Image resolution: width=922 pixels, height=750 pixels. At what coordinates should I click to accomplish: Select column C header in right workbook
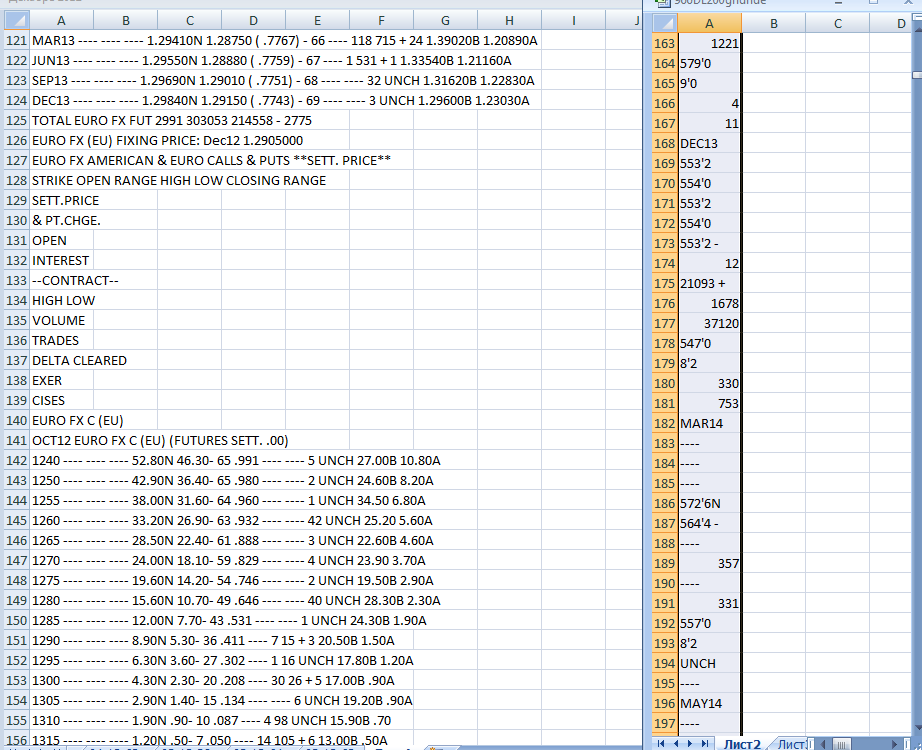pos(838,24)
